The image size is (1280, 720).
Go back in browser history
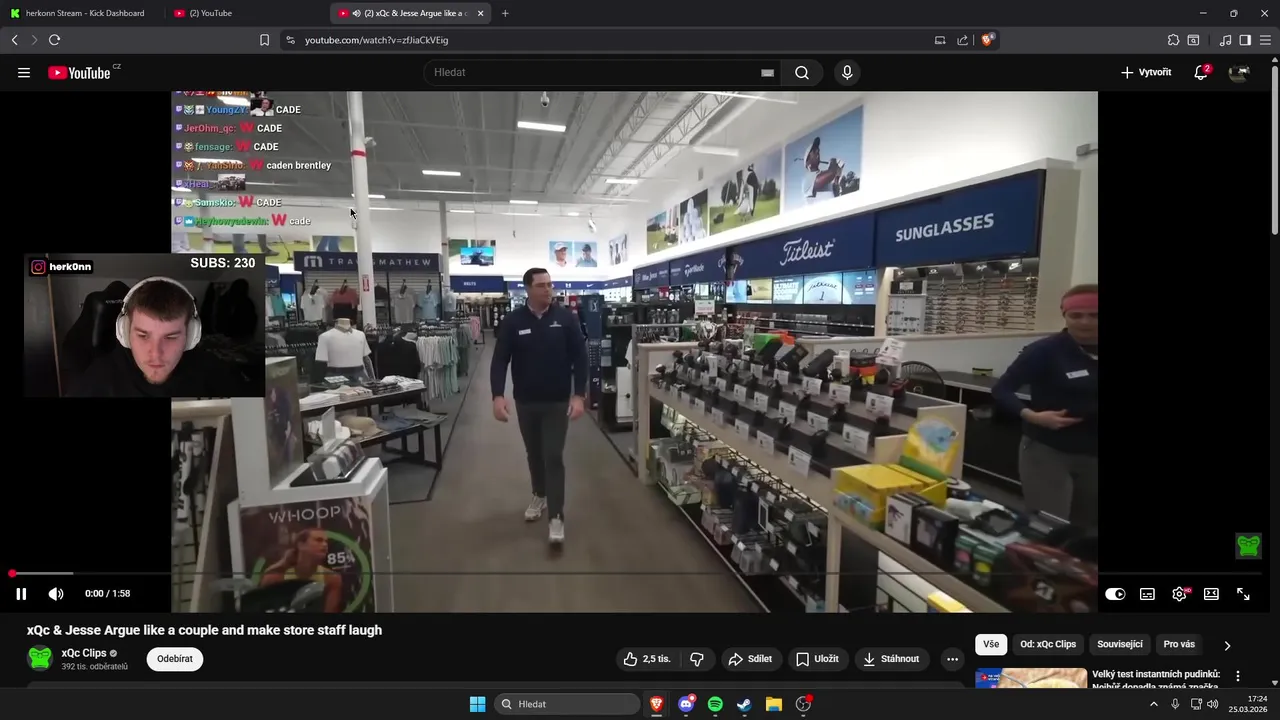point(14,40)
